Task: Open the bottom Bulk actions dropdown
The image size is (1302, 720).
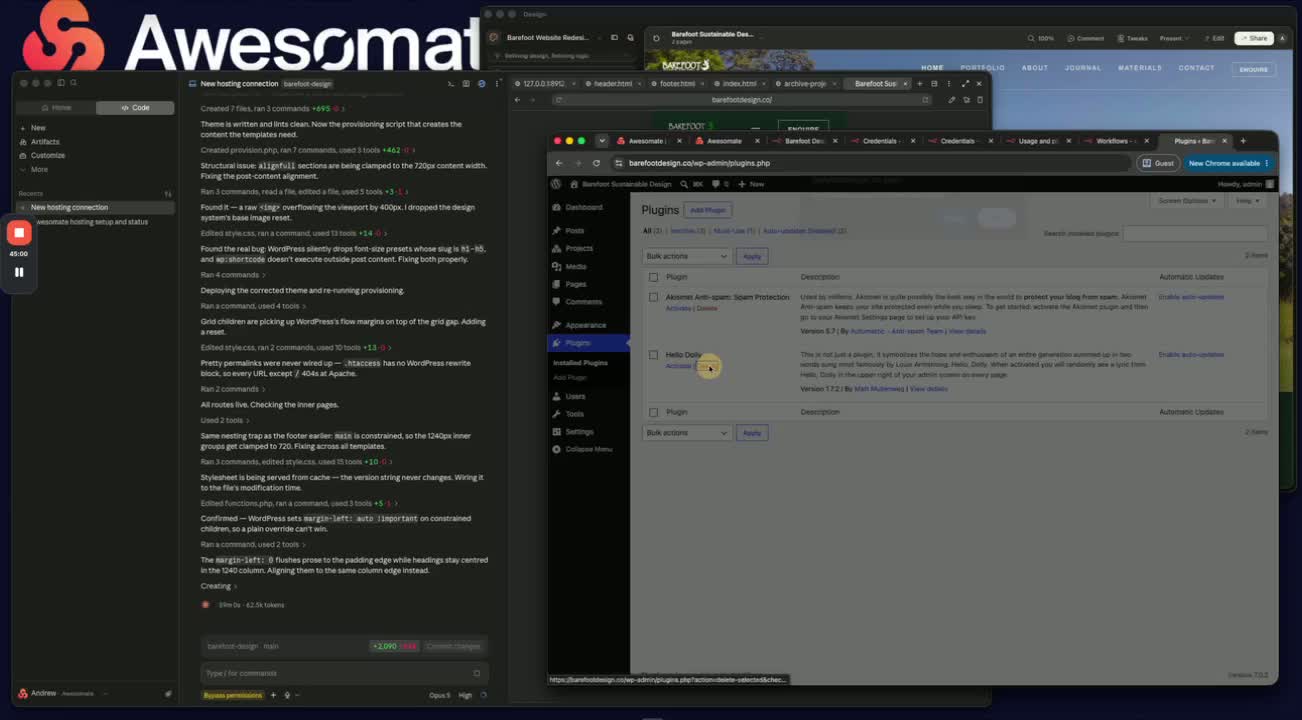Action: 687,433
